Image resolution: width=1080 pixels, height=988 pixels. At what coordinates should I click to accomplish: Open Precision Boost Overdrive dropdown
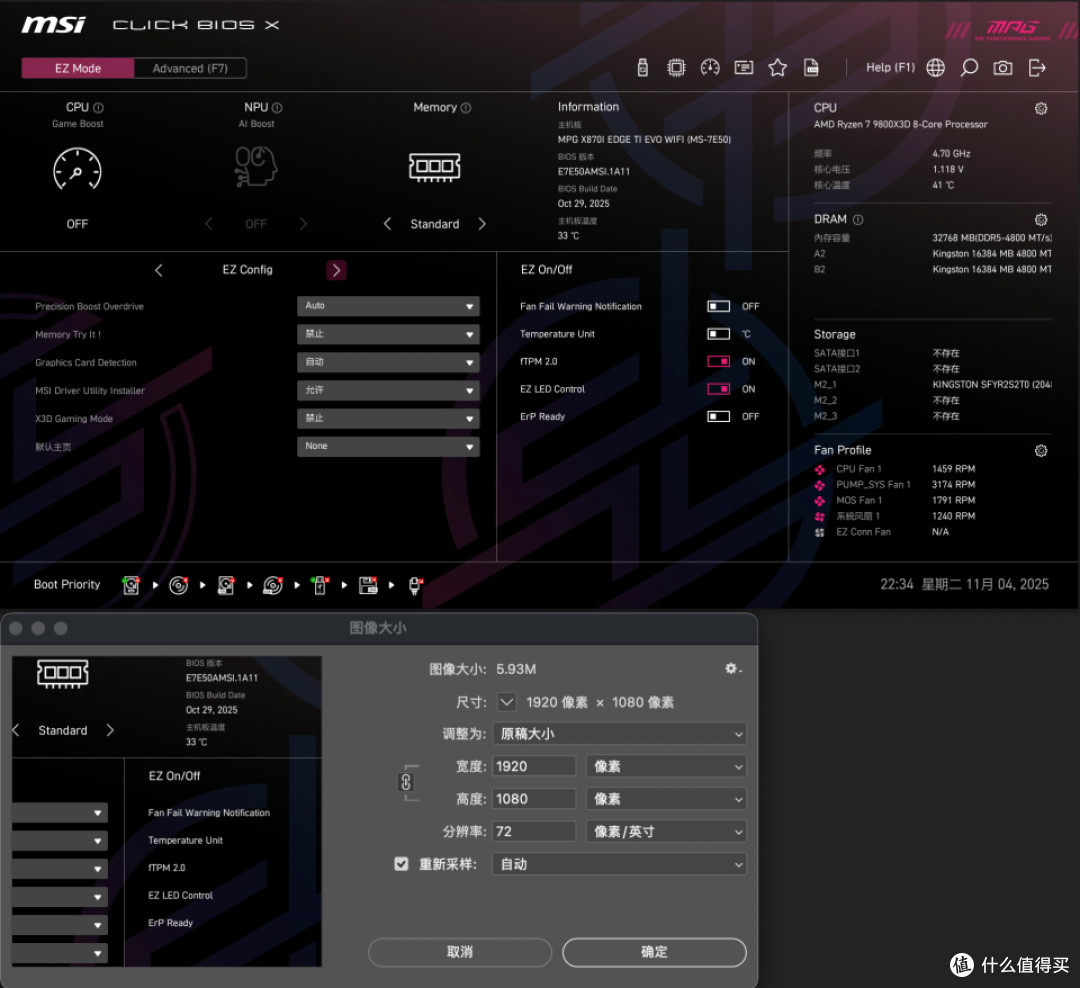tap(388, 306)
